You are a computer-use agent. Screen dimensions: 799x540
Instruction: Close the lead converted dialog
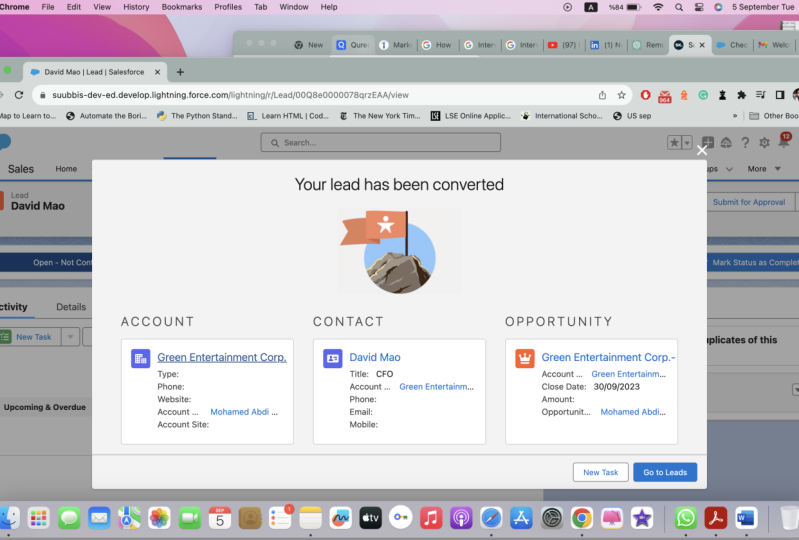702,150
